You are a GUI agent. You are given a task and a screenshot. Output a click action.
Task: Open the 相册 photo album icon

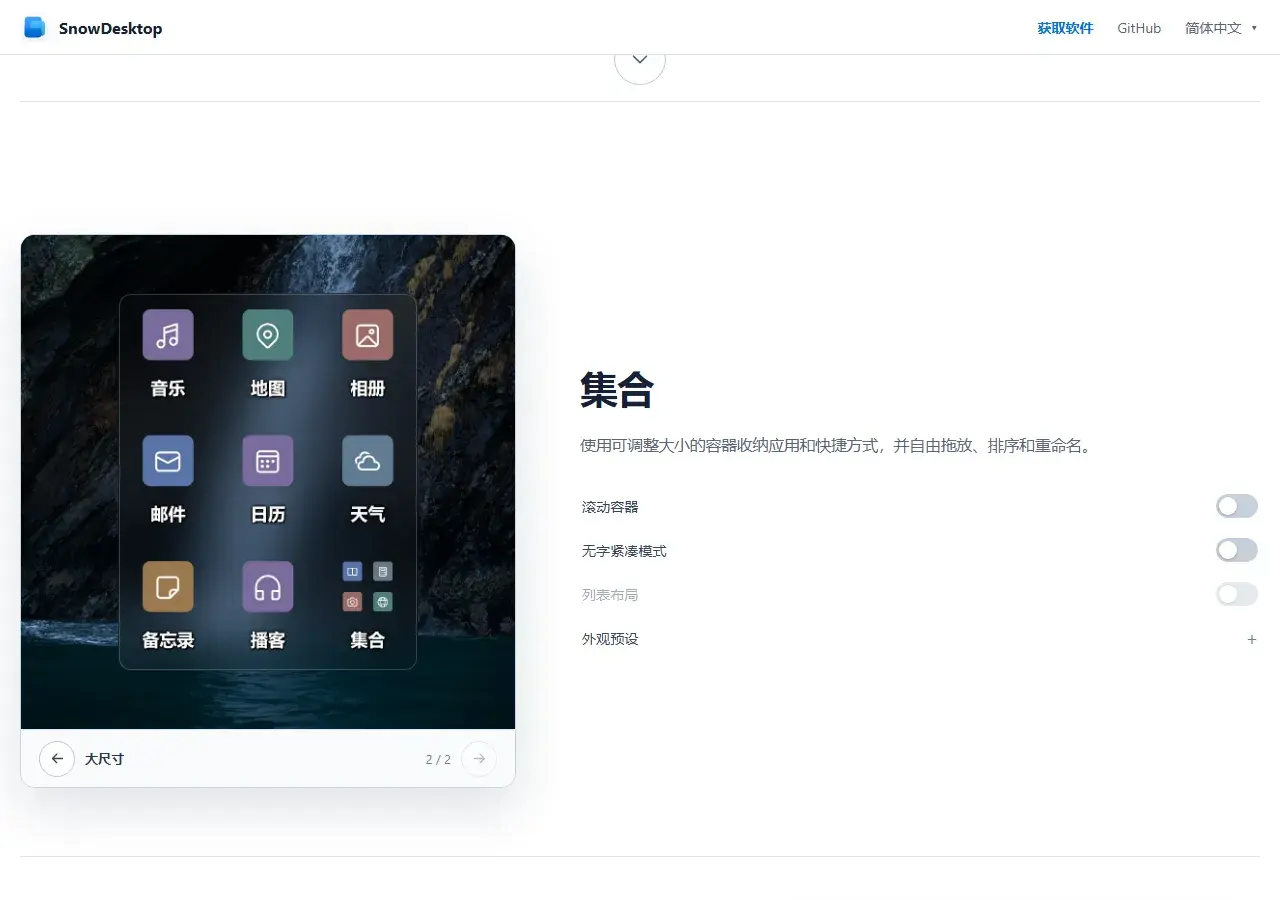[x=368, y=335]
